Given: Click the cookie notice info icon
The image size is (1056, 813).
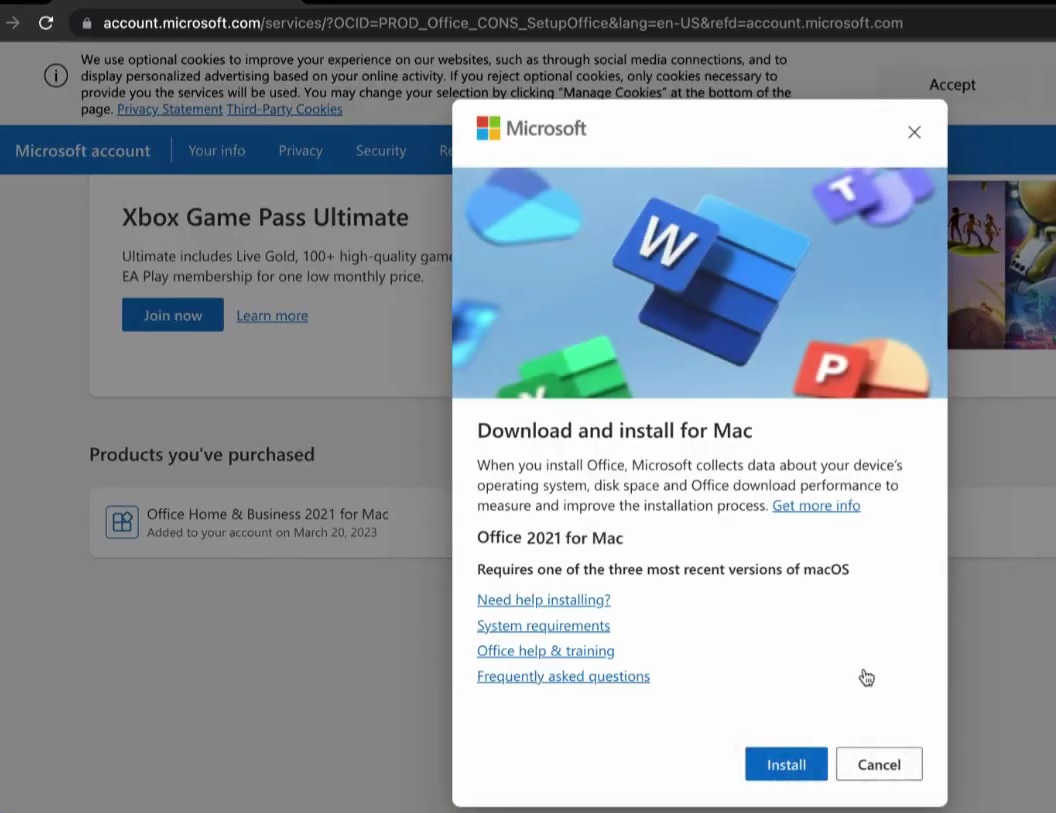Looking at the screenshot, I should (x=56, y=75).
